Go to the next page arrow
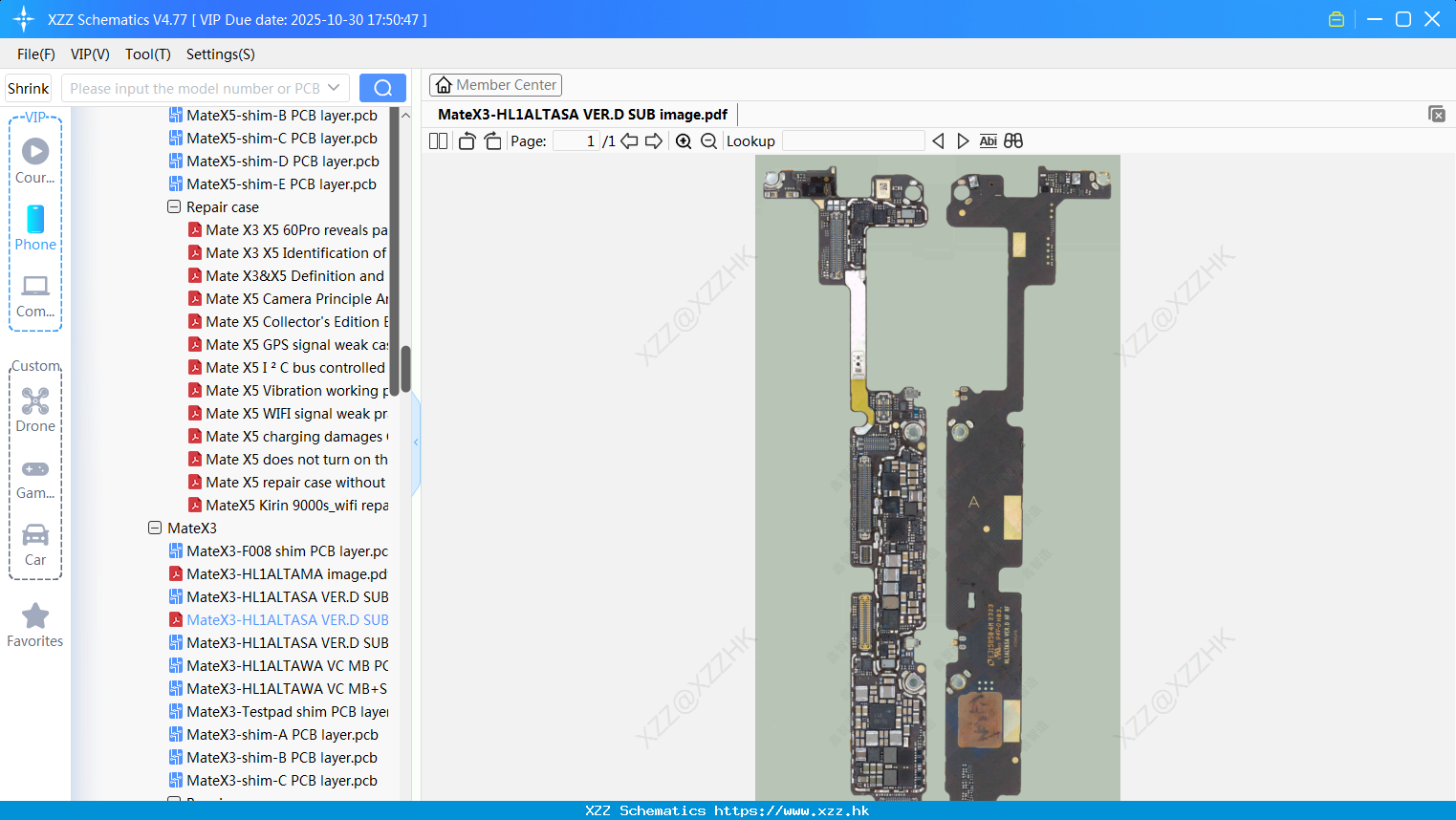This screenshot has width=1456, height=820. [654, 141]
